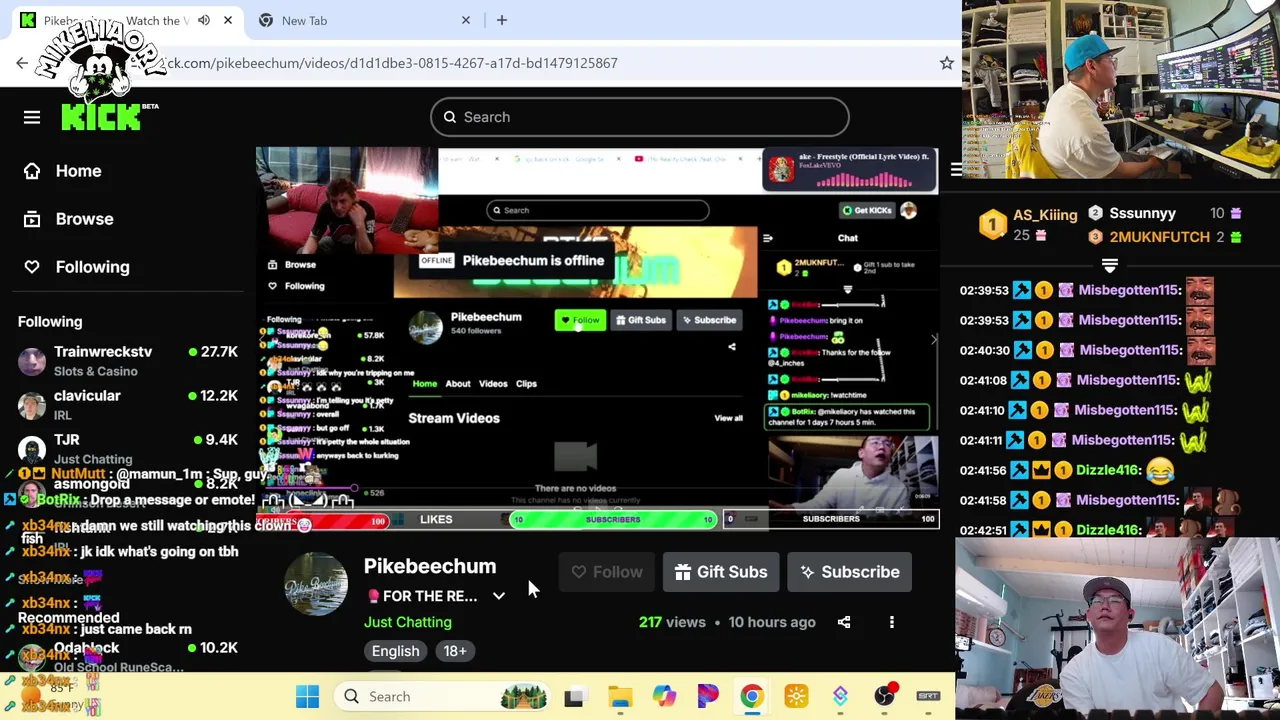This screenshot has width=1280, height=720.
Task: Click the 10 hours ago text
Action: [772, 622]
